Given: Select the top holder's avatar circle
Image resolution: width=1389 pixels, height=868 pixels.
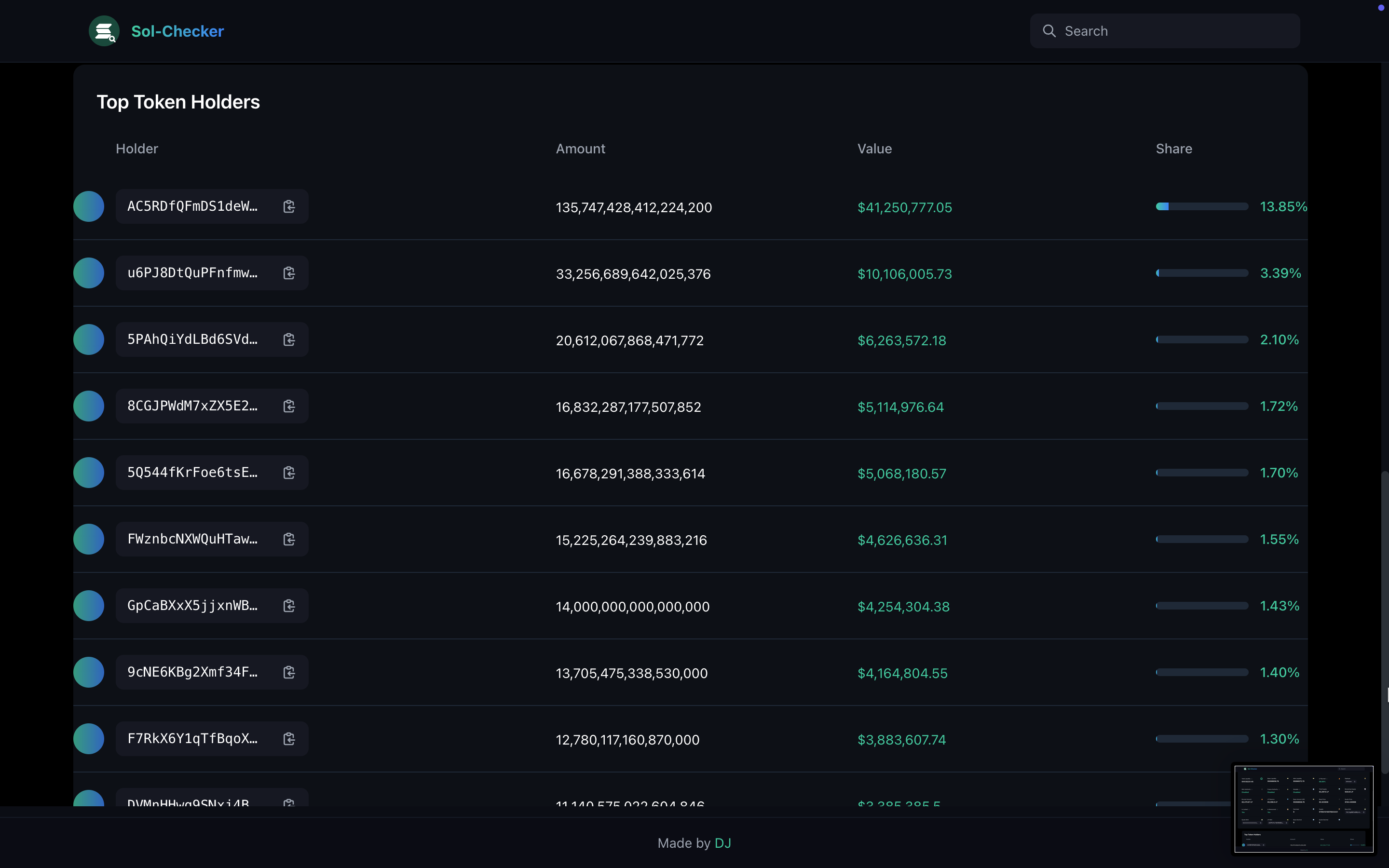Looking at the screenshot, I should [x=89, y=206].
